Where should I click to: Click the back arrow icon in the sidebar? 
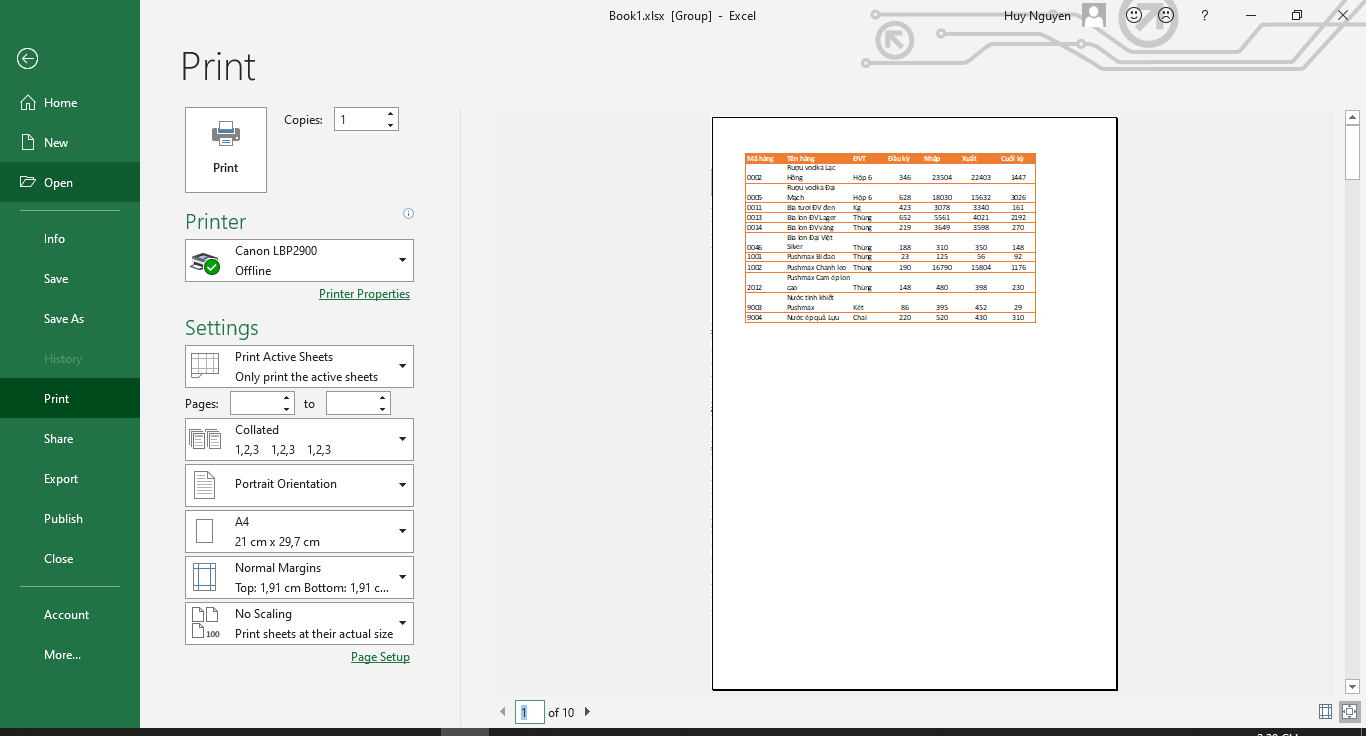(x=27, y=59)
